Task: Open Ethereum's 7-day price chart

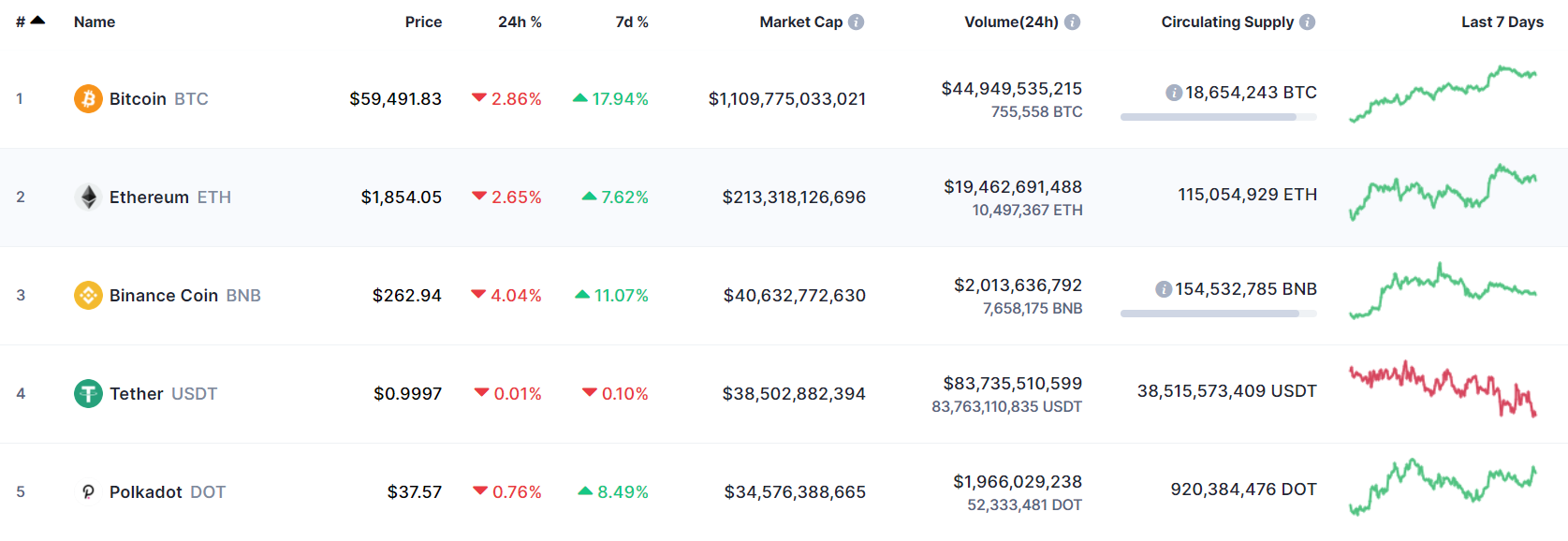Action: pos(1443,192)
